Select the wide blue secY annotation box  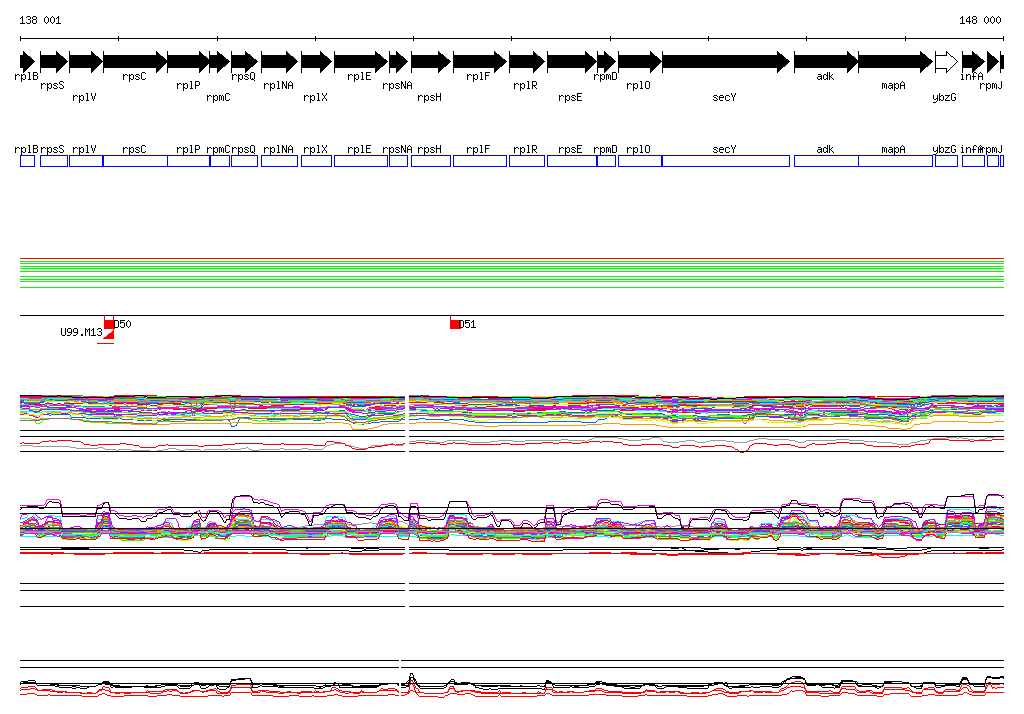tap(726, 161)
